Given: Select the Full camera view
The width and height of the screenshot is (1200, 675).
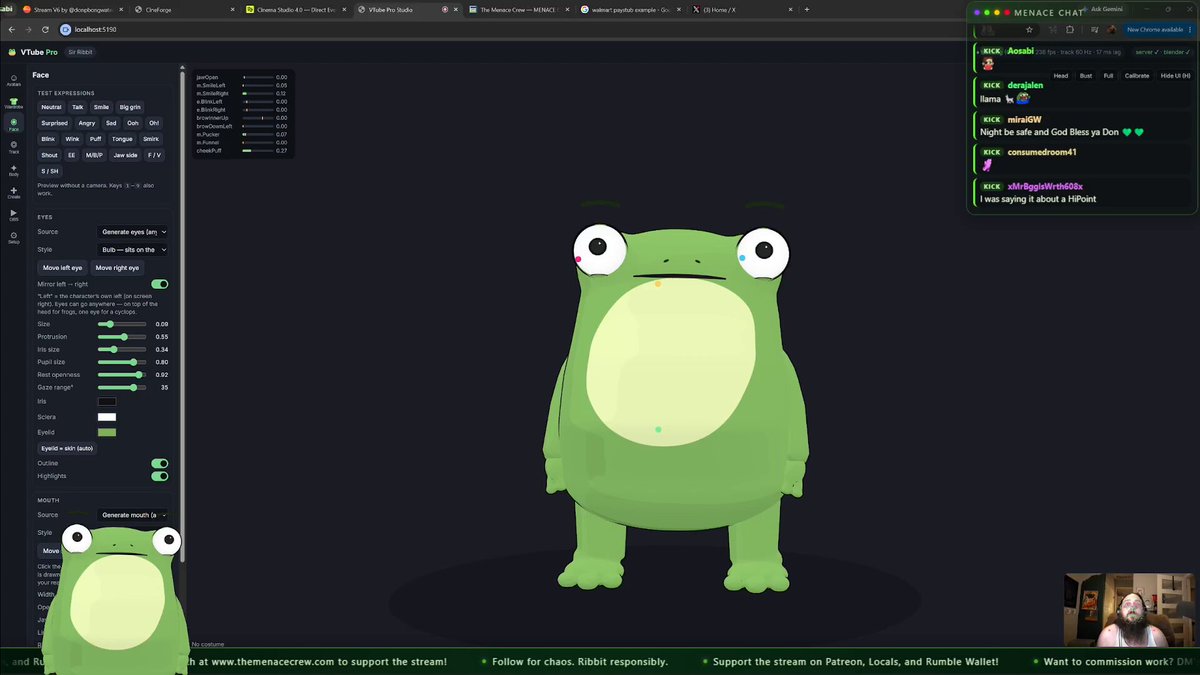Looking at the screenshot, I should tap(1109, 76).
